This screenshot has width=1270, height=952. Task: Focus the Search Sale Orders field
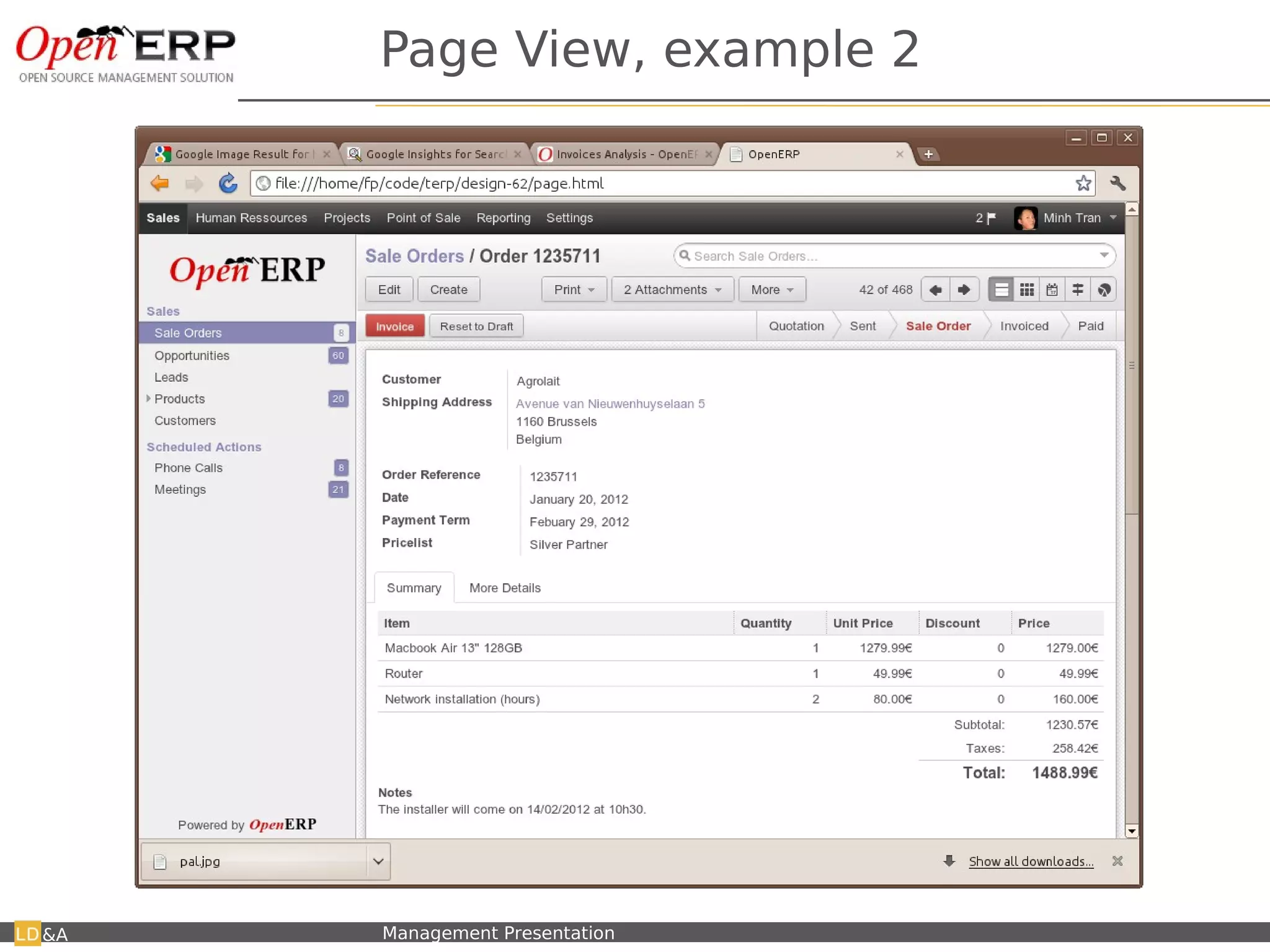tap(894, 256)
